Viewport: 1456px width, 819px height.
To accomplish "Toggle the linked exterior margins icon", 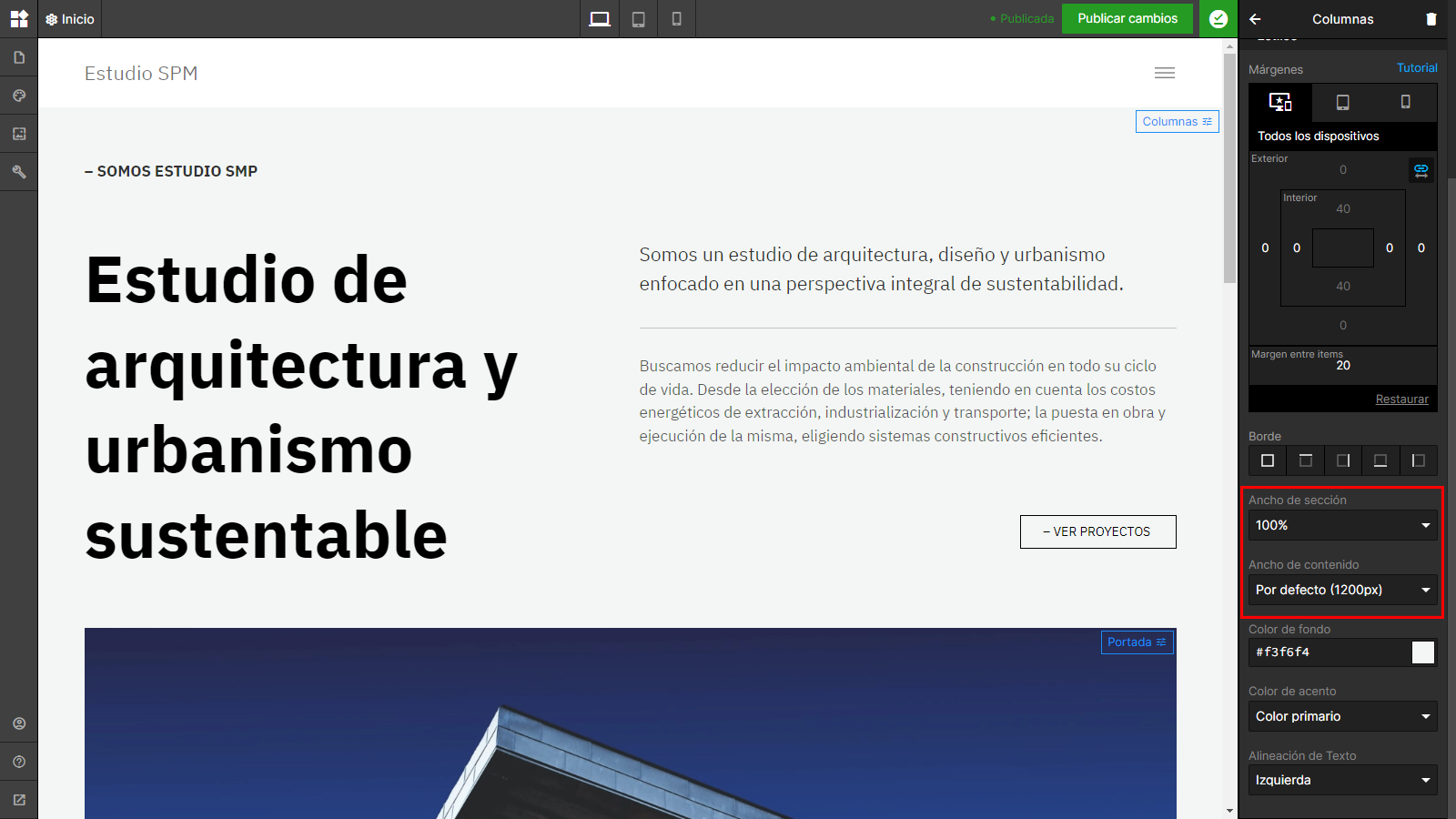I will (x=1421, y=170).
